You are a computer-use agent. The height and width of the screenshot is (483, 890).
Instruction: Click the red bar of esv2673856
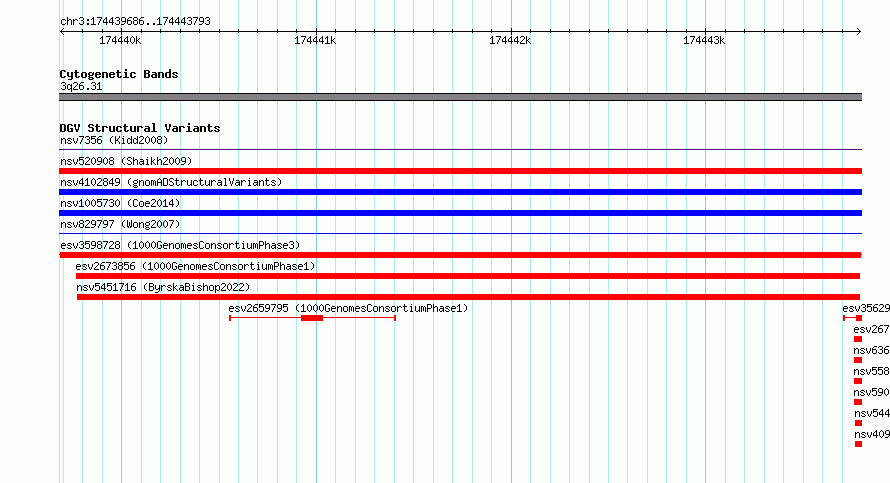468,276
